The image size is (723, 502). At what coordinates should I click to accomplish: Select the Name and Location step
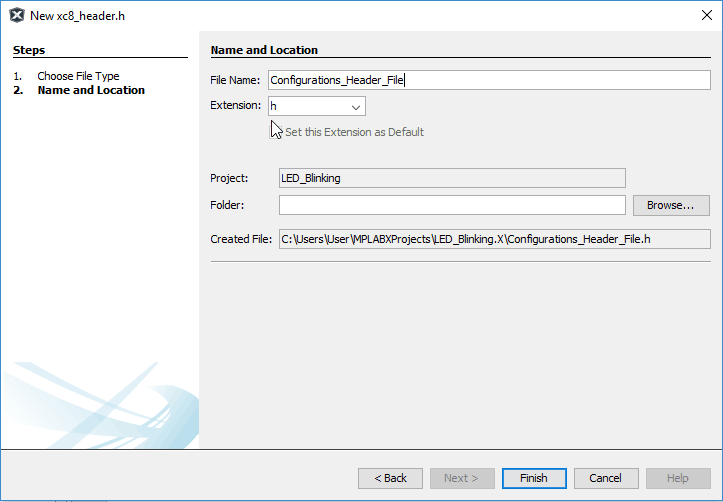point(91,90)
